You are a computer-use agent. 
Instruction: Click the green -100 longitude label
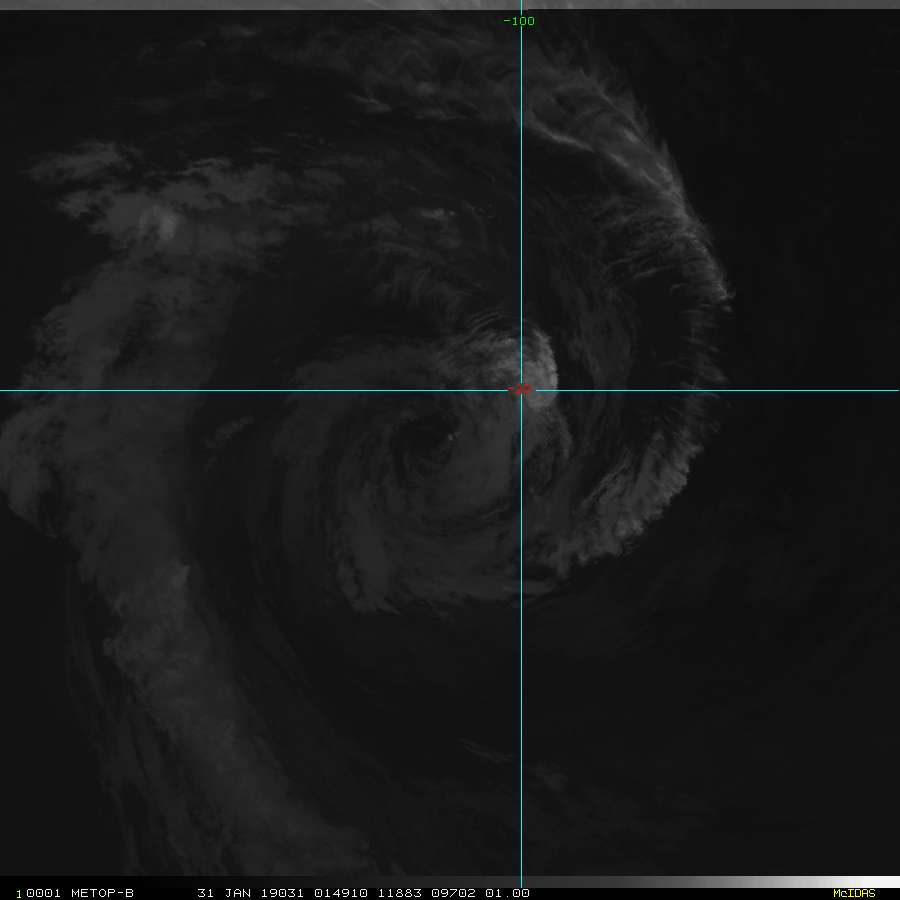coord(519,21)
